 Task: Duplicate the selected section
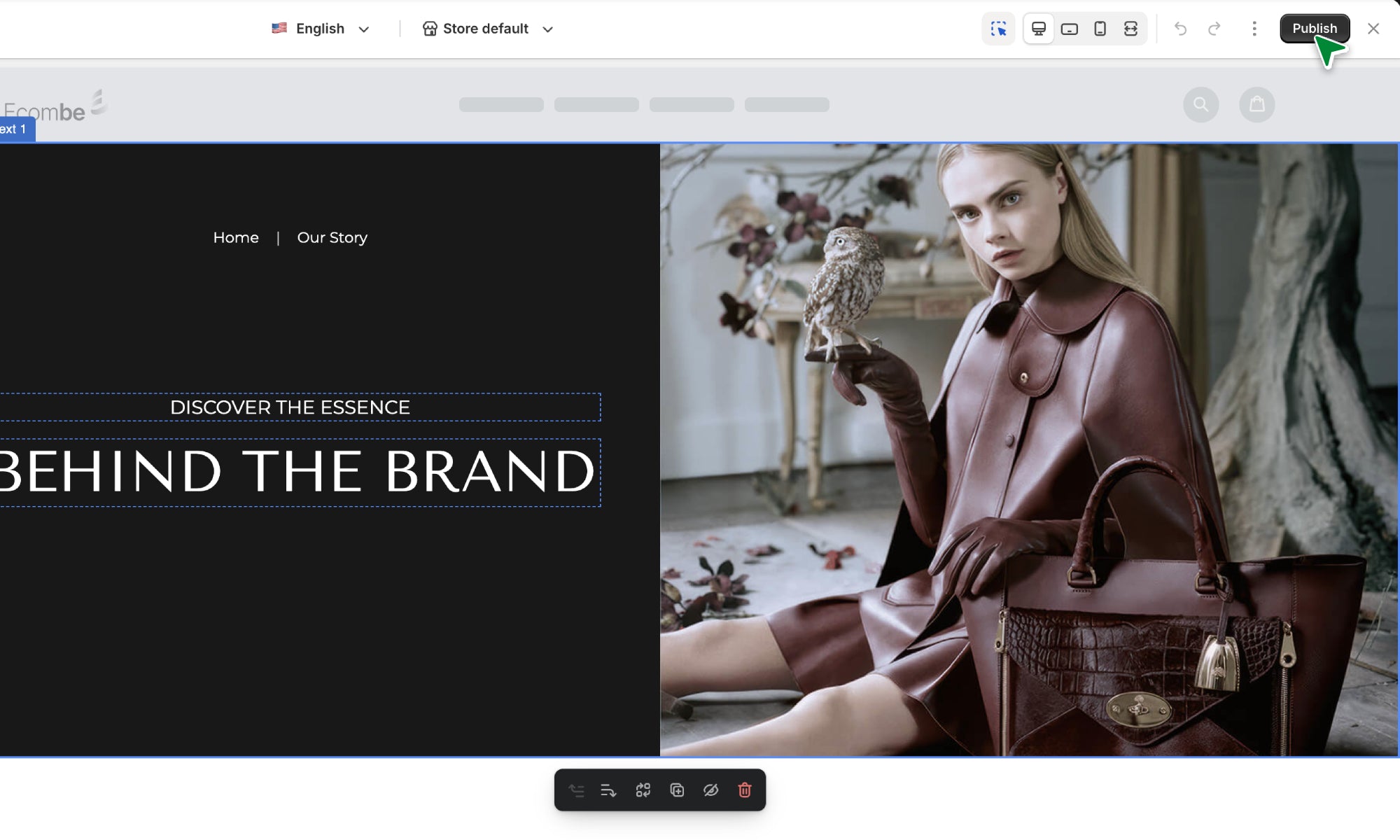click(x=677, y=790)
